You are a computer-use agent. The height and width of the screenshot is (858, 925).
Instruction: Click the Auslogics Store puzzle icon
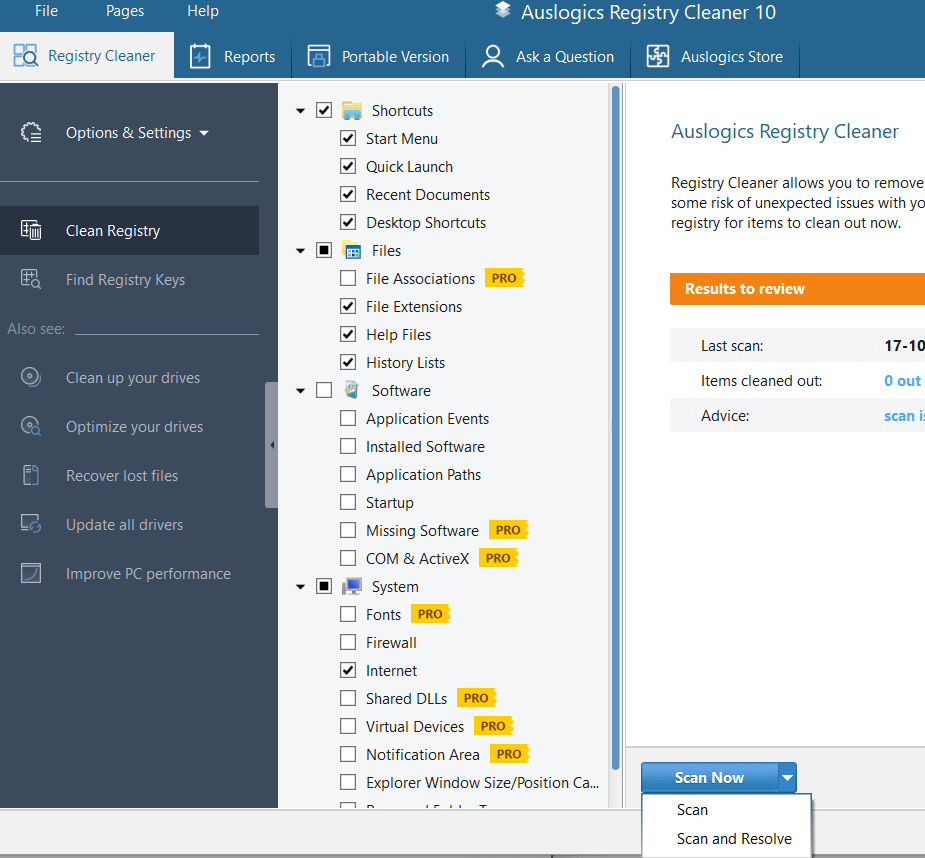(658, 57)
